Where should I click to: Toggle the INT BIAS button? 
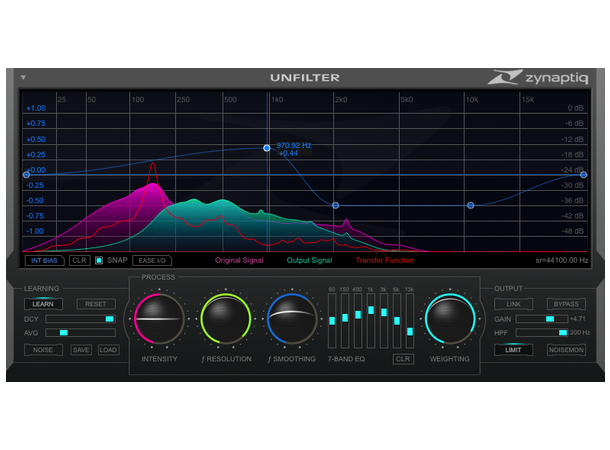44,261
